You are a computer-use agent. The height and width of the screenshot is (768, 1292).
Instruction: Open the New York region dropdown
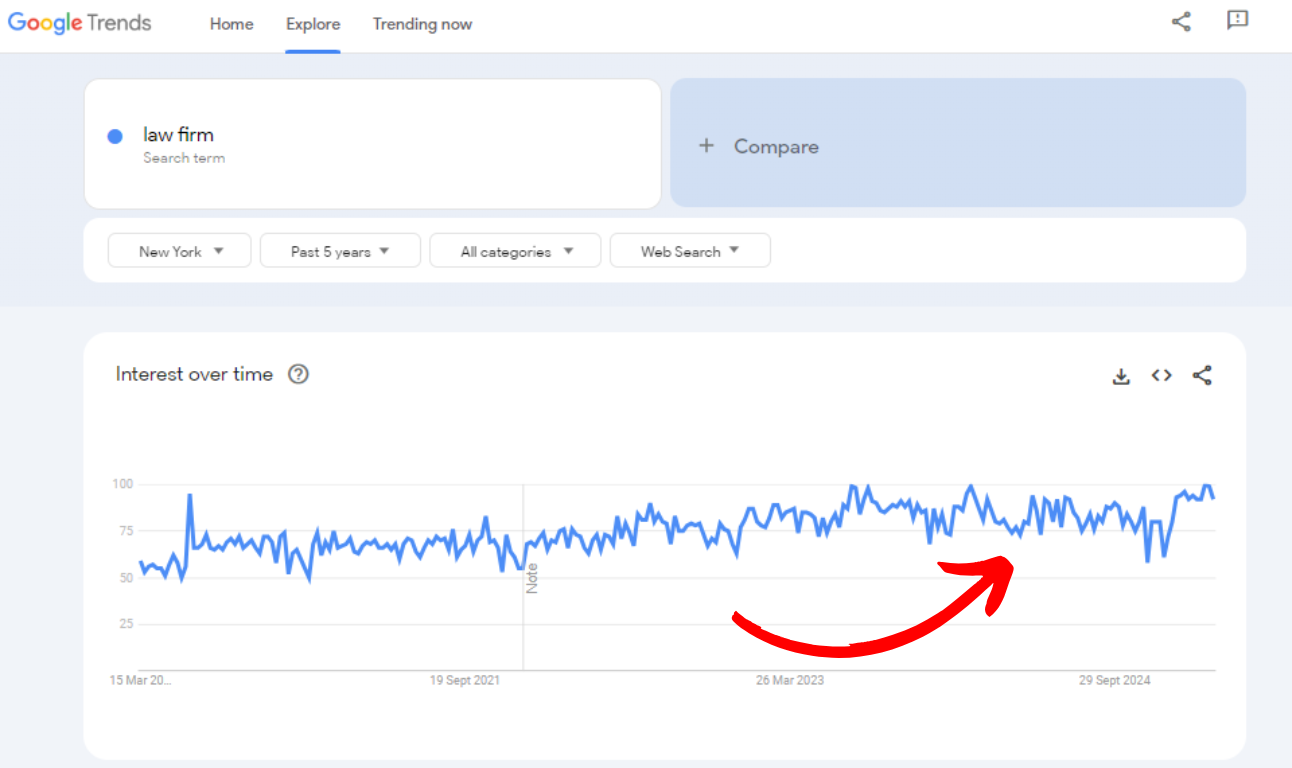pos(179,251)
